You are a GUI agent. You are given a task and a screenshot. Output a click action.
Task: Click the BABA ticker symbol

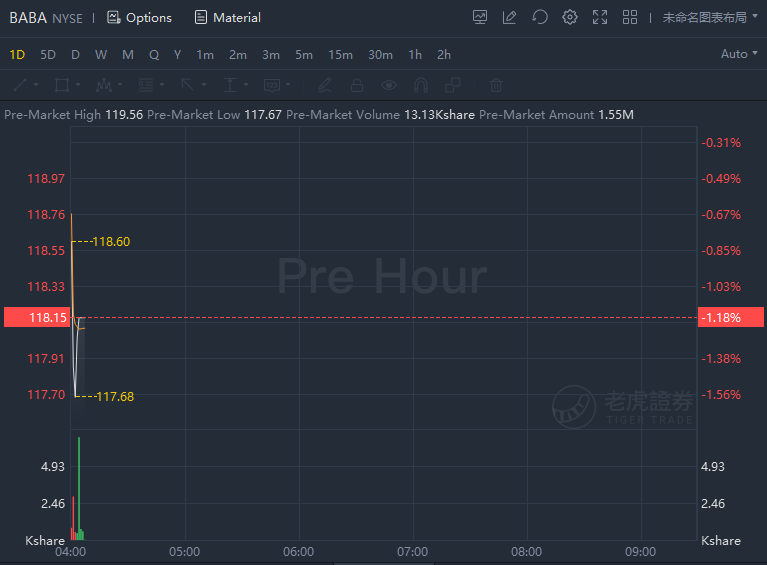point(28,18)
